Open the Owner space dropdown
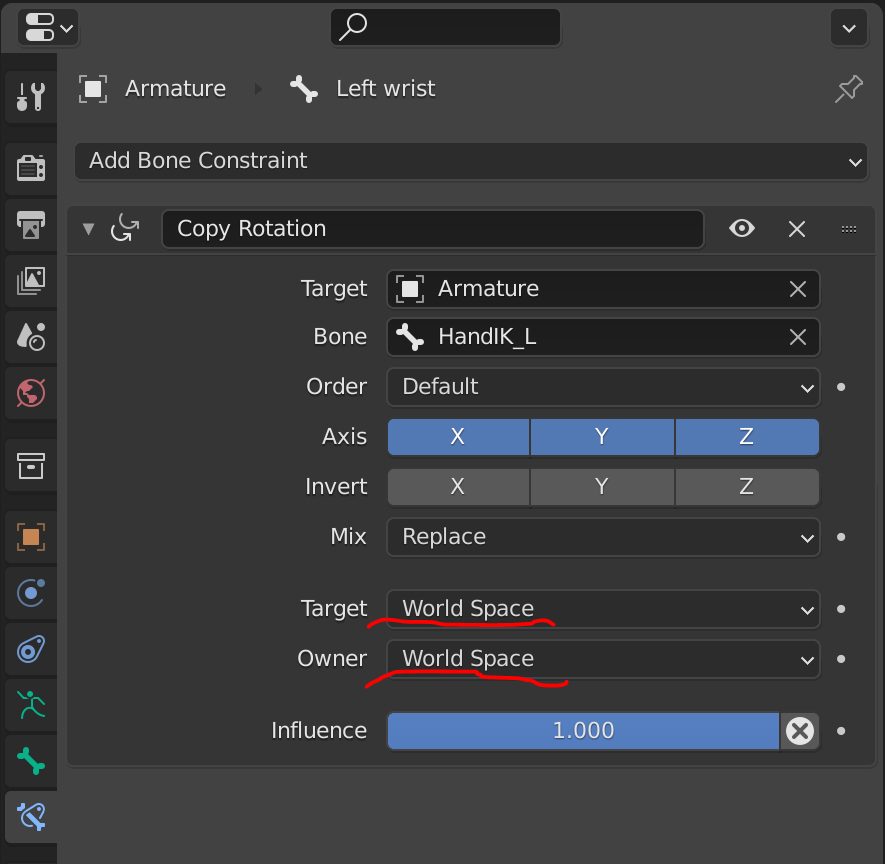The width and height of the screenshot is (885, 864). [x=603, y=659]
